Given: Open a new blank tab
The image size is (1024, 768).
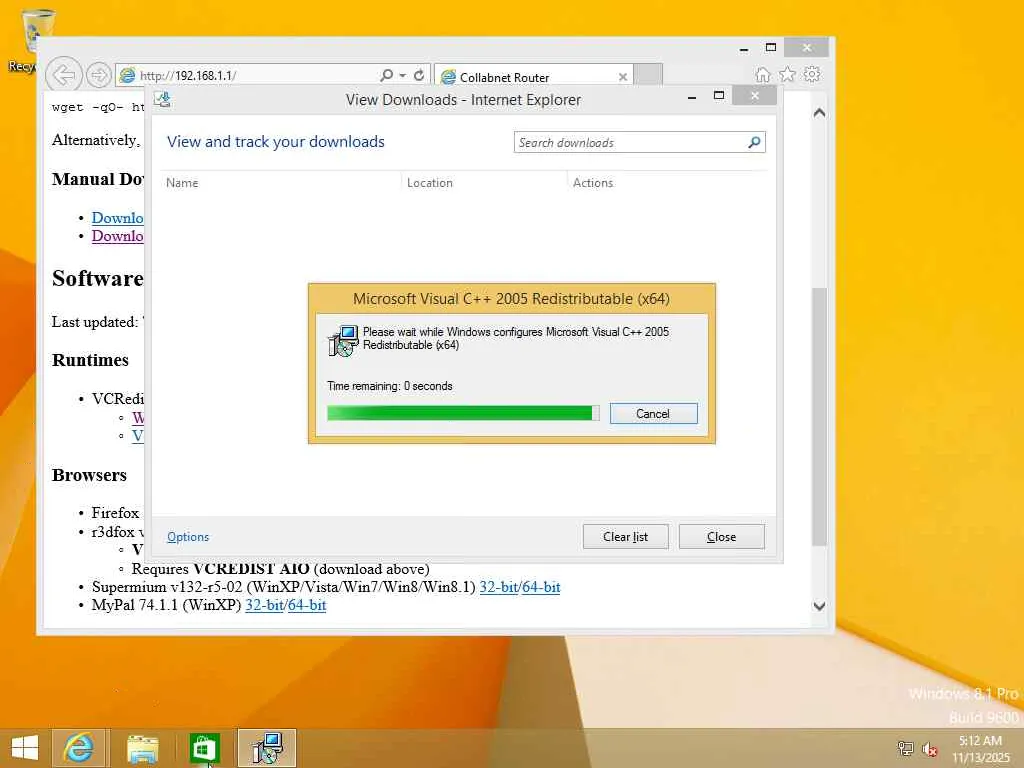Looking at the screenshot, I should click(648, 75).
